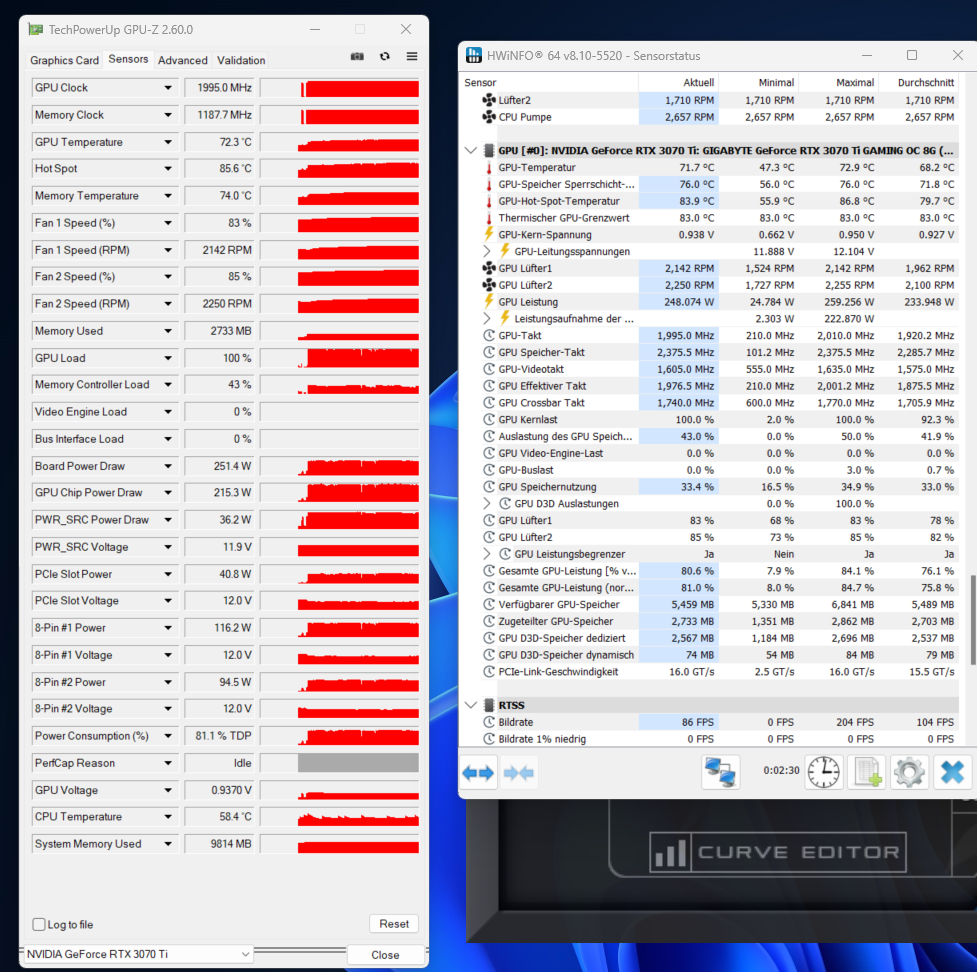Click the PerfCap Reason gray bar
The width and height of the screenshot is (977, 972).
click(358, 763)
